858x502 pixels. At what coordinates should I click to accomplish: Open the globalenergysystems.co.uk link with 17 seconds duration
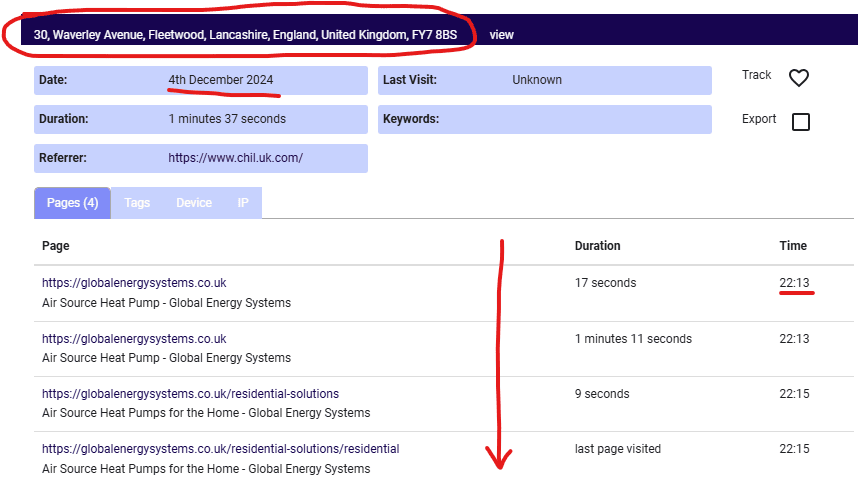pyautogui.click(x=134, y=283)
